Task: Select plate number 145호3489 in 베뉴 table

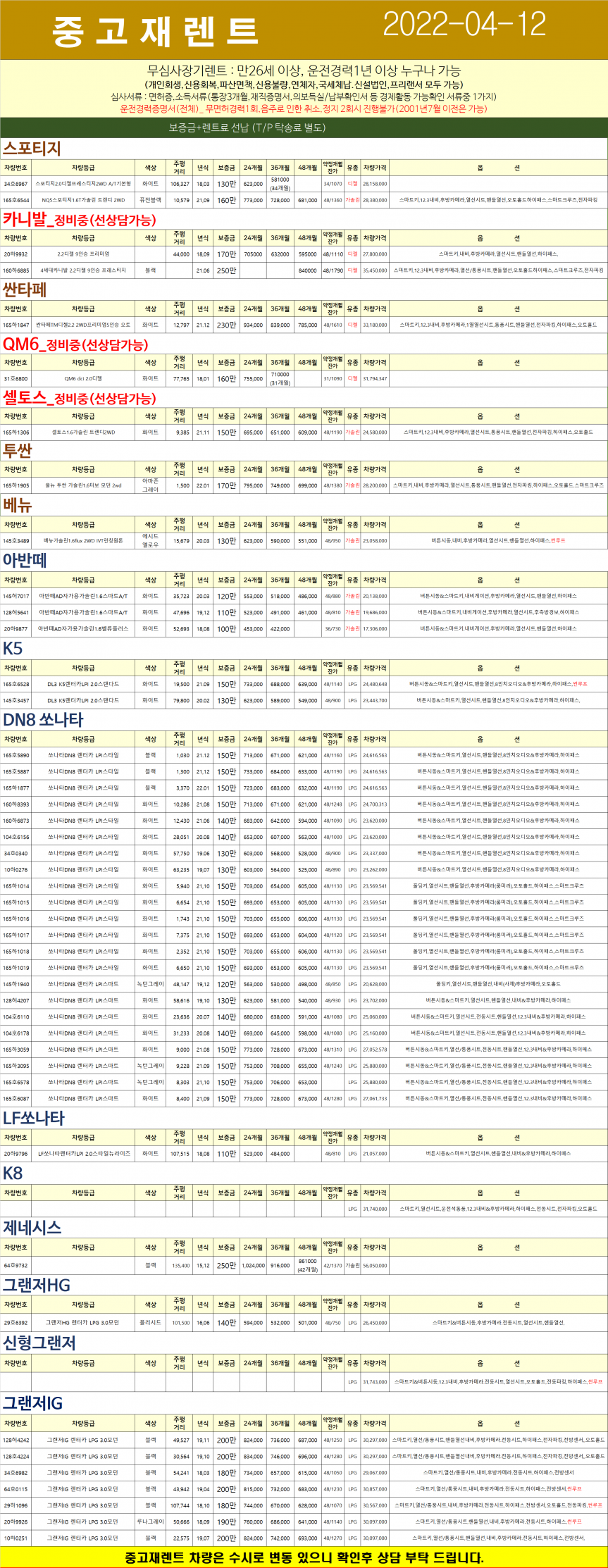Action: (15, 541)
